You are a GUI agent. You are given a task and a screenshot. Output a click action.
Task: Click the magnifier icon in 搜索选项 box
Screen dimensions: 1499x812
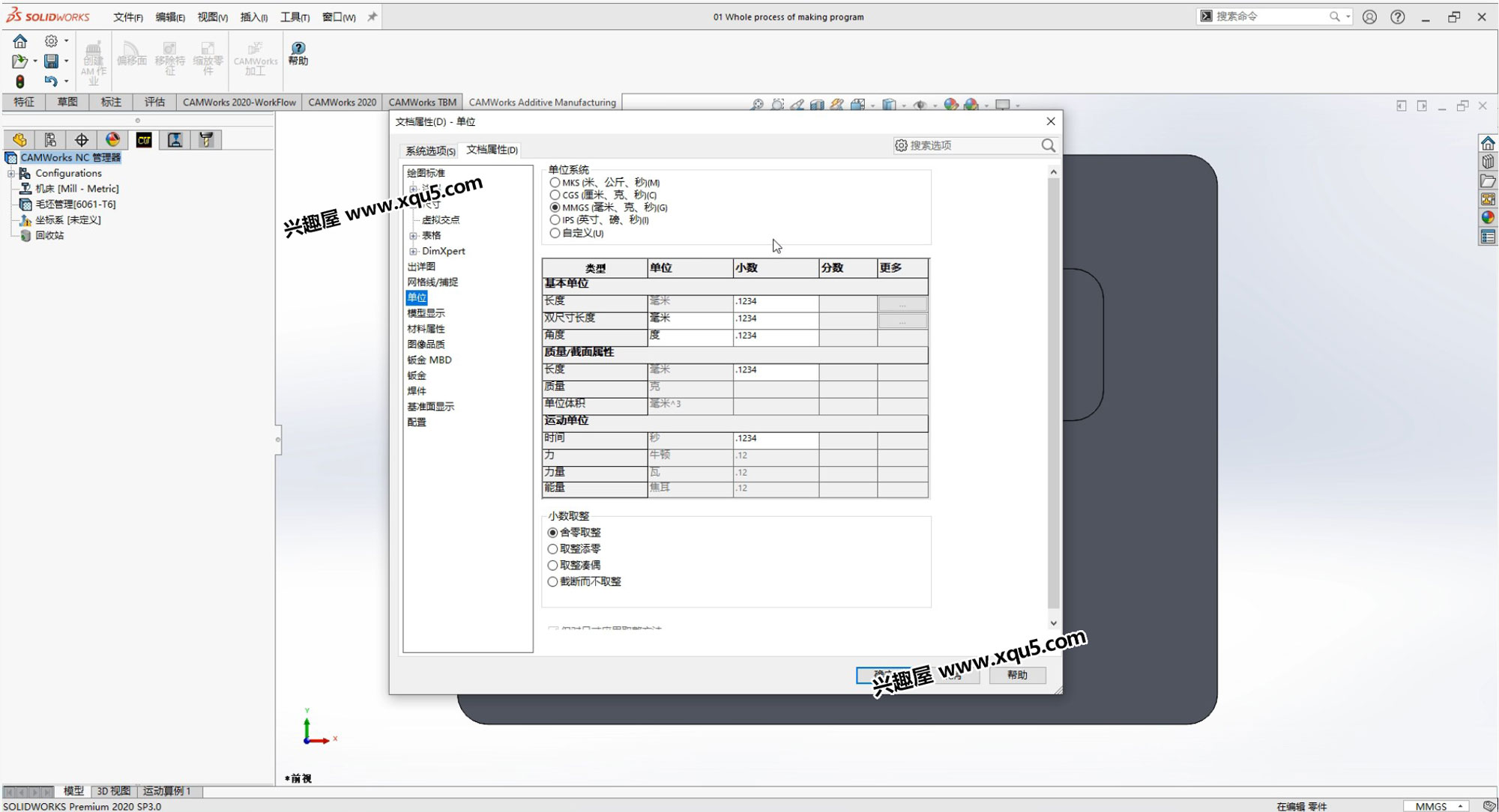pyautogui.click(x=1048, y=145)
